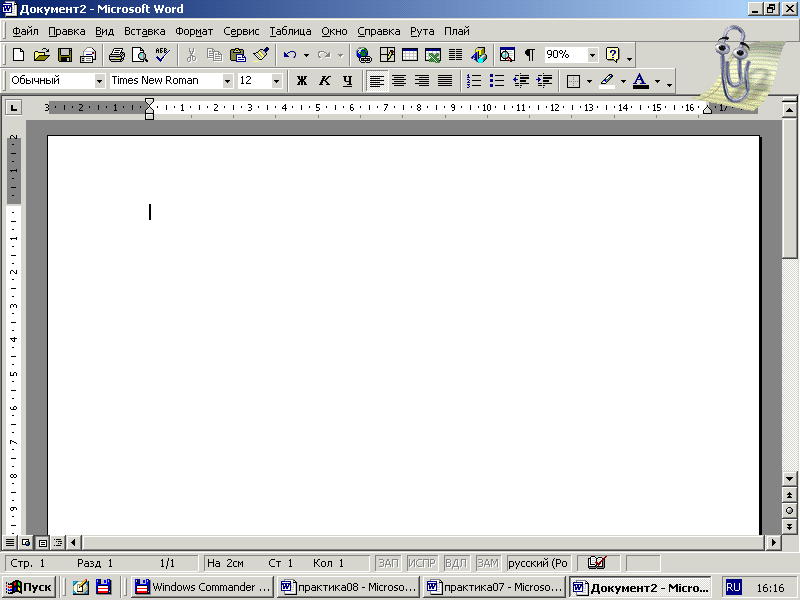Insert Excel worksheet icon

click(x=433, y=55)
